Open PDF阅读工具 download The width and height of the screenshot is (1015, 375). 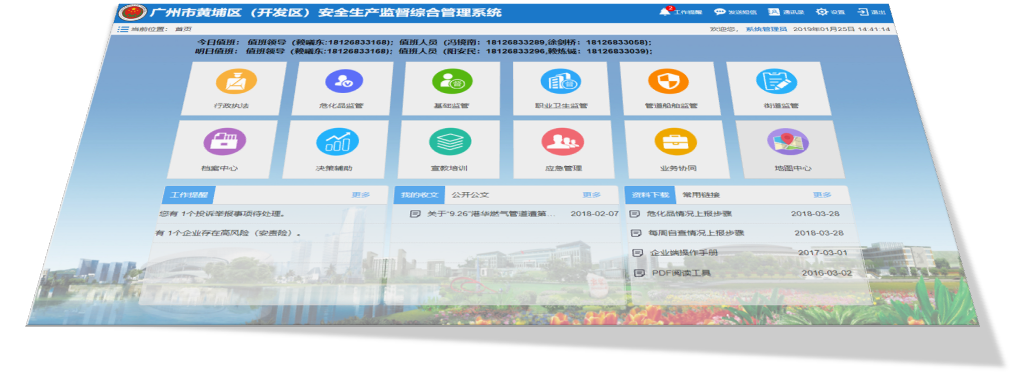(681, 273)
